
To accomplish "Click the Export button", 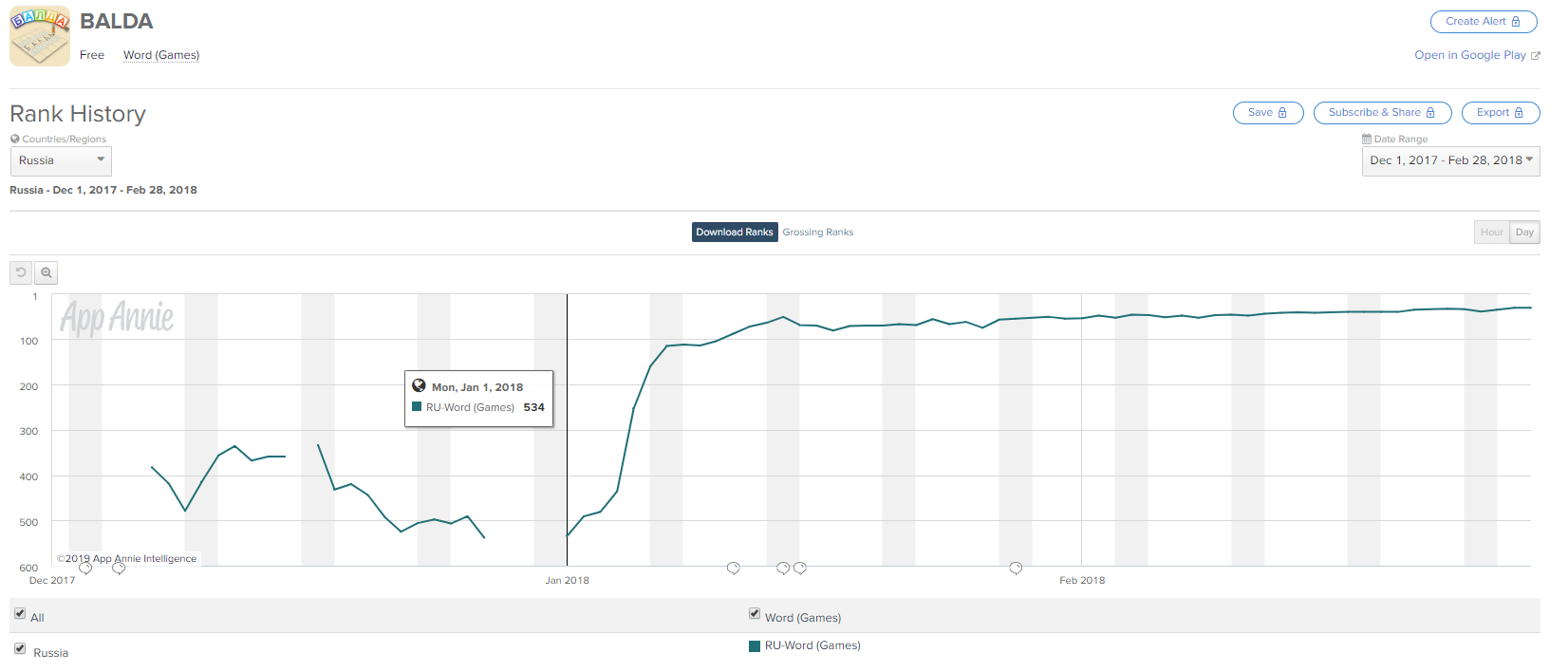I will 1501,112.
